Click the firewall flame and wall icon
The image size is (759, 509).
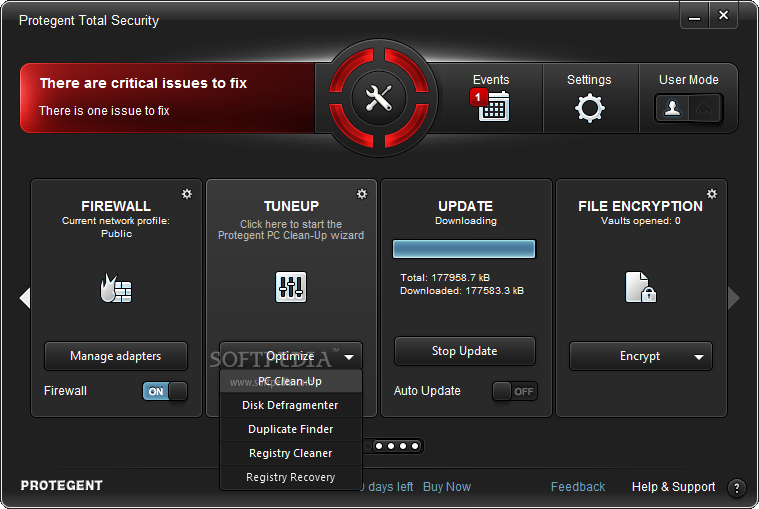pyautogui.click(x=116, y=288)
